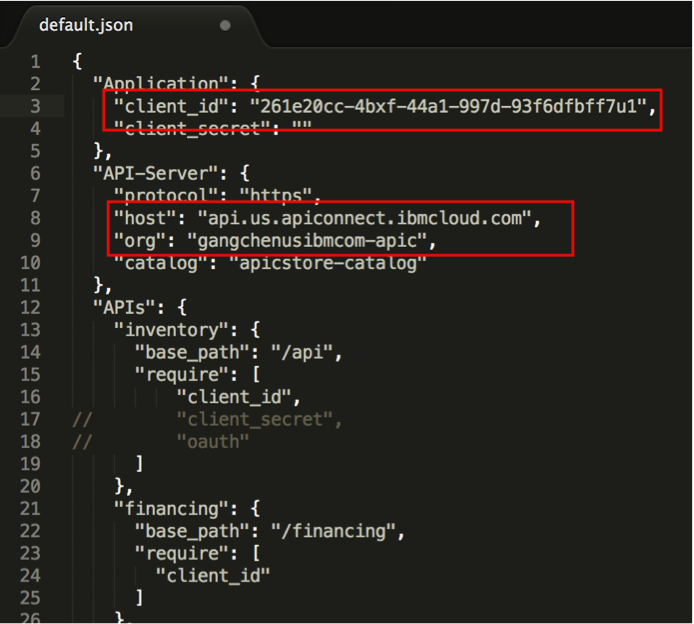Image resolution: width=694 pixels, height=624 pixels.
Task: Click the "require" key on line 15
Action: point(182,375)
